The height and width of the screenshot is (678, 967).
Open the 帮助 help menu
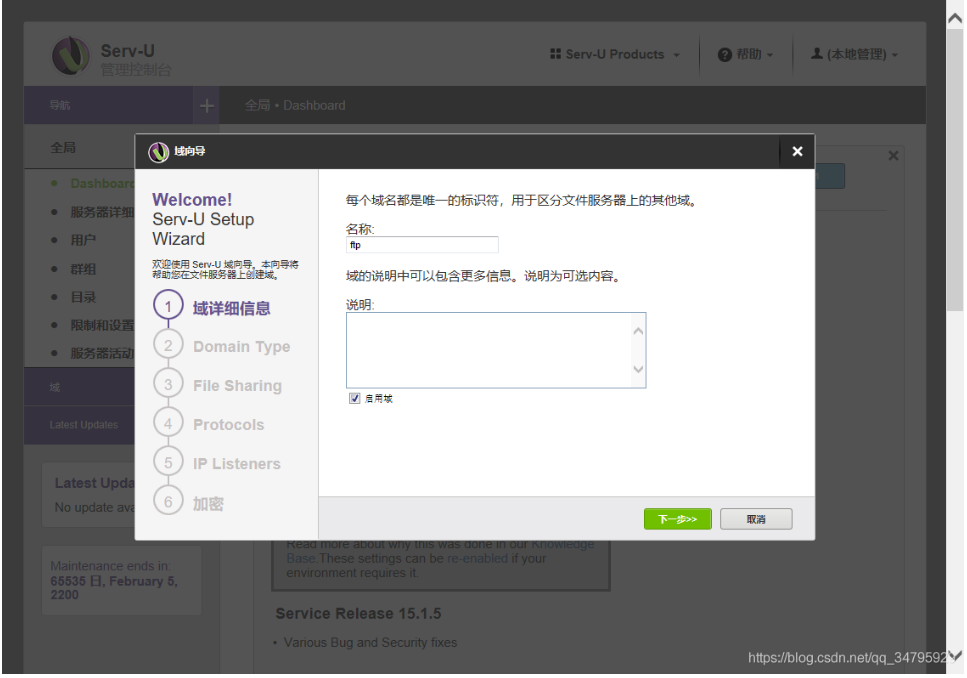pos(746,54)
